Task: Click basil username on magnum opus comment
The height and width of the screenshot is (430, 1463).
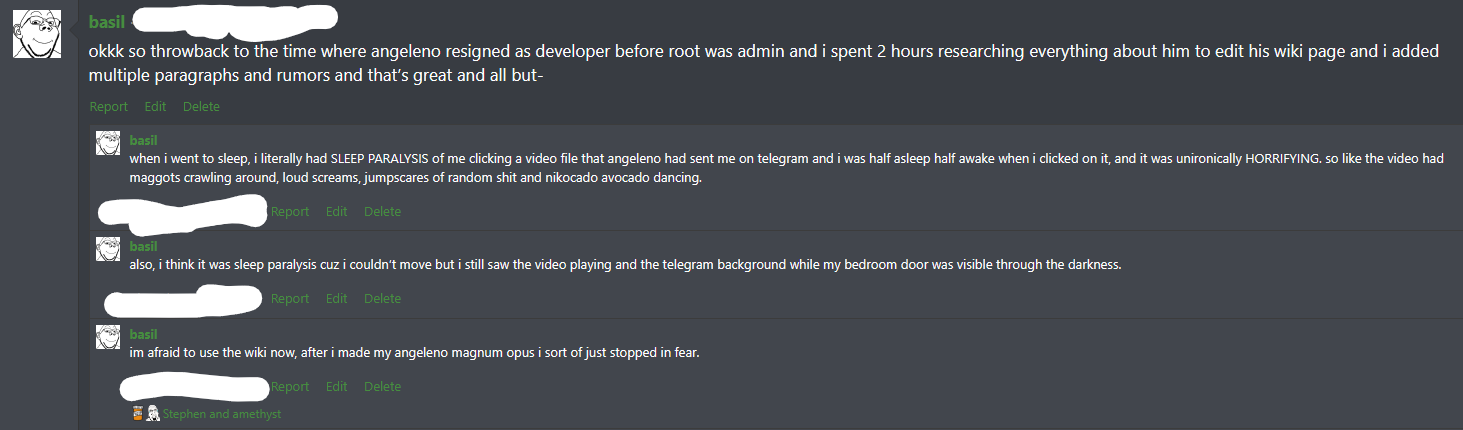Action: coord(143,334)
